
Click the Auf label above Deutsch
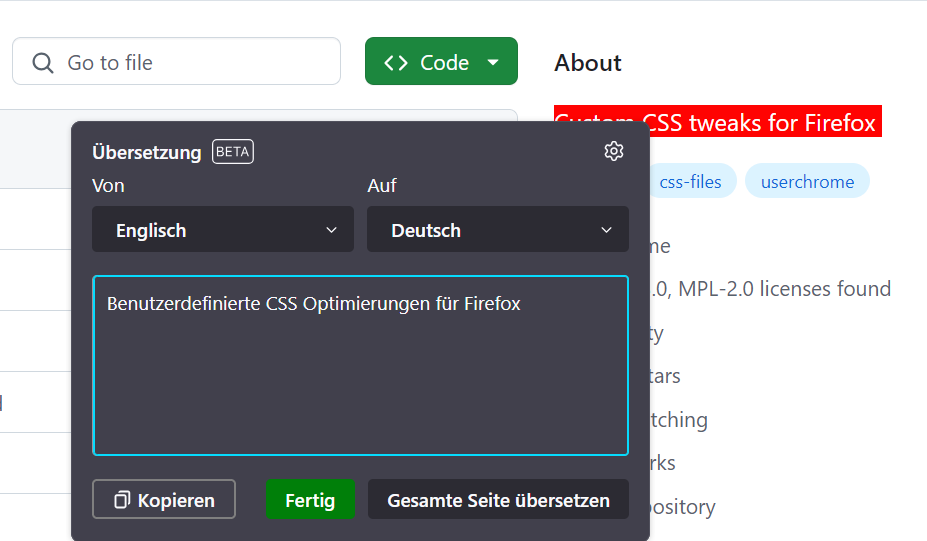[x=382, y=185]
